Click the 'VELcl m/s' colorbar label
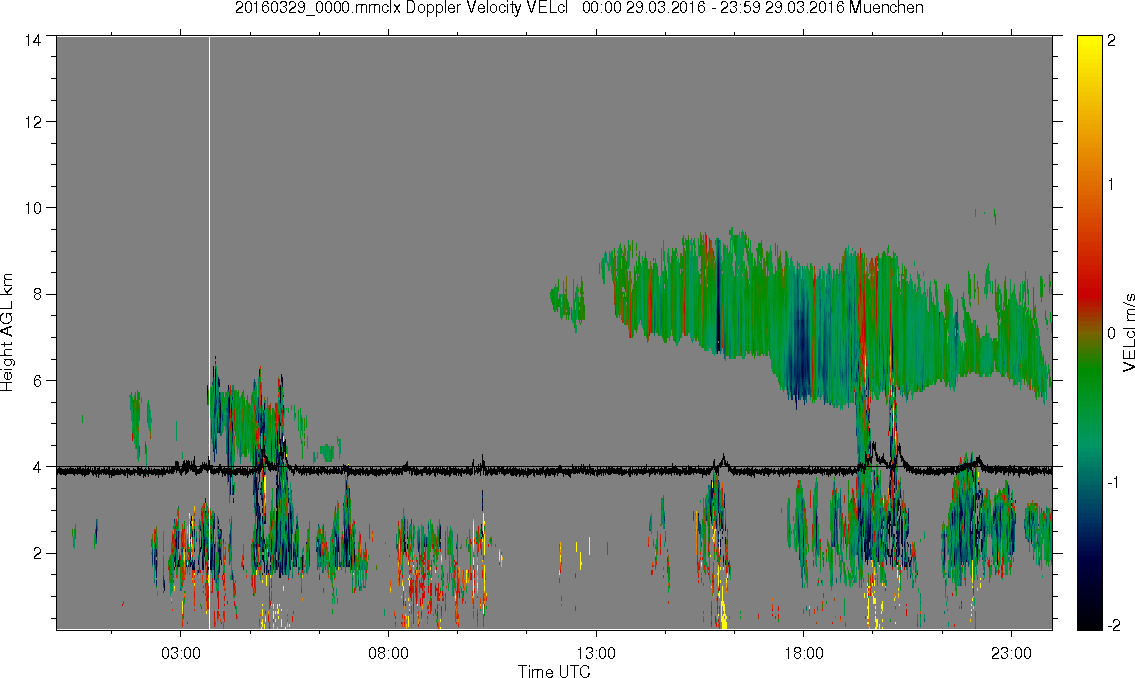 pos(1128,333)
